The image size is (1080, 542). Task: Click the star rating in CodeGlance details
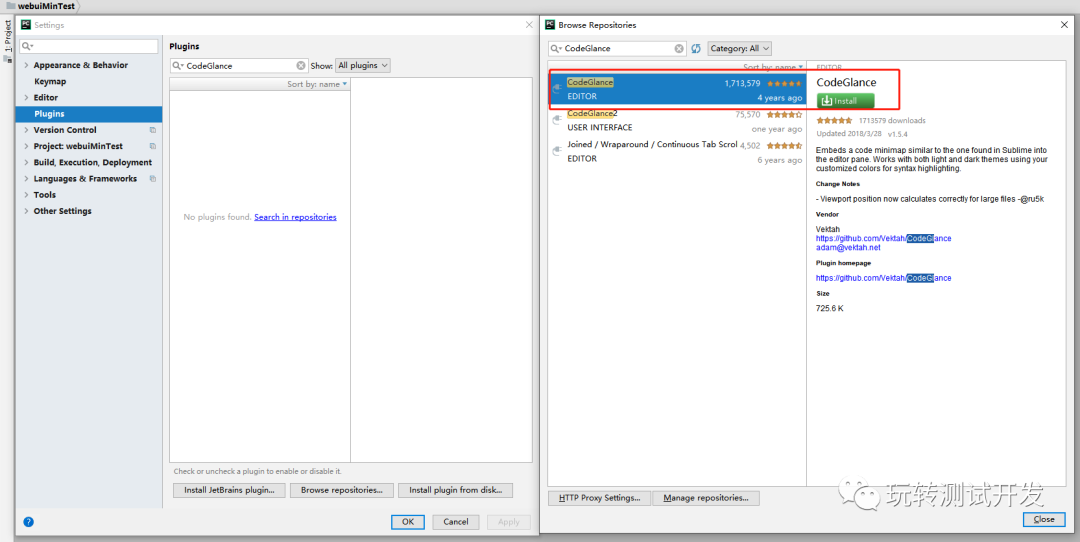pyautogui.click(x=834, y=121)
